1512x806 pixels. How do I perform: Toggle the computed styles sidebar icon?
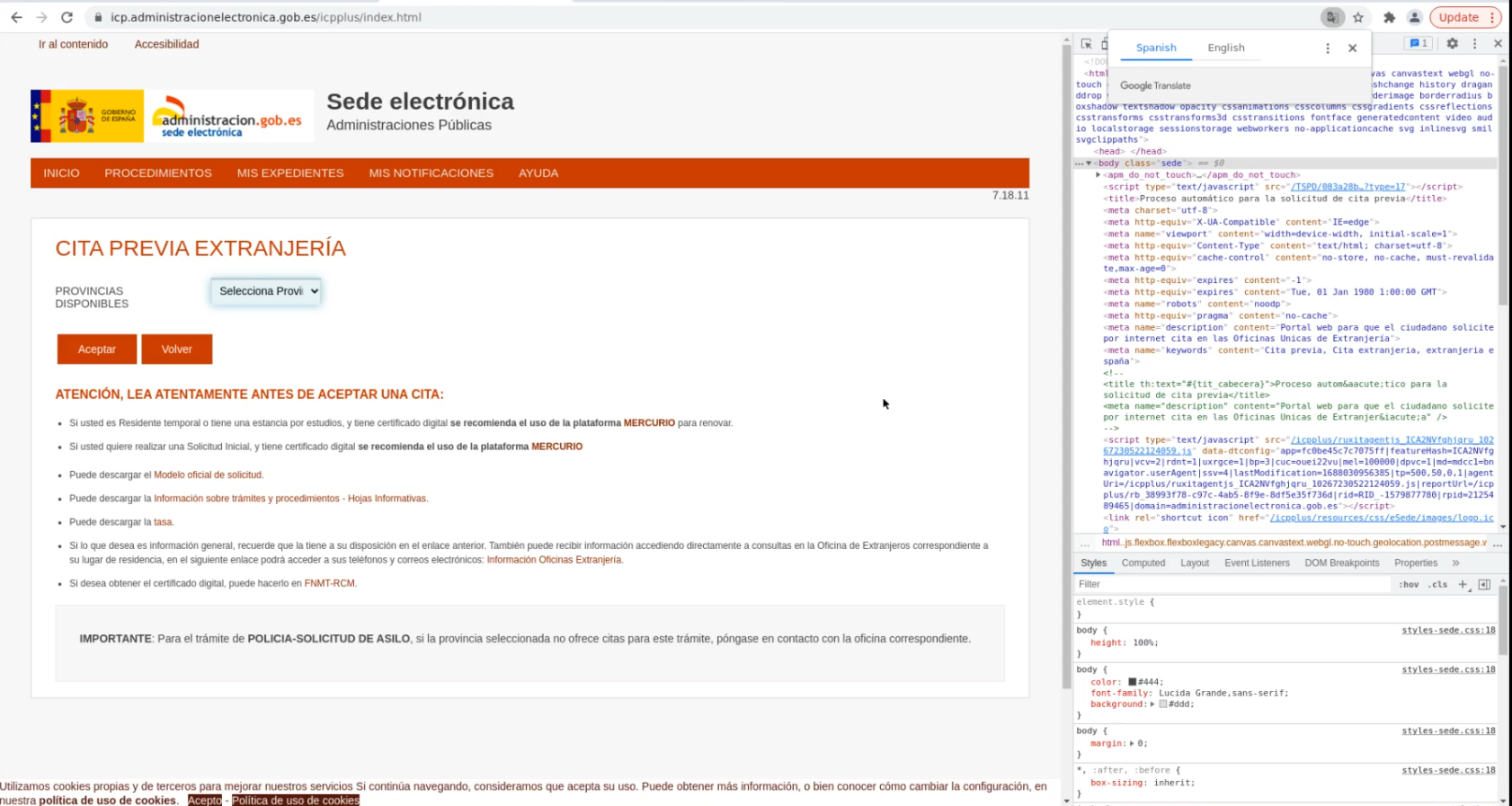[x=1484, y=584]
